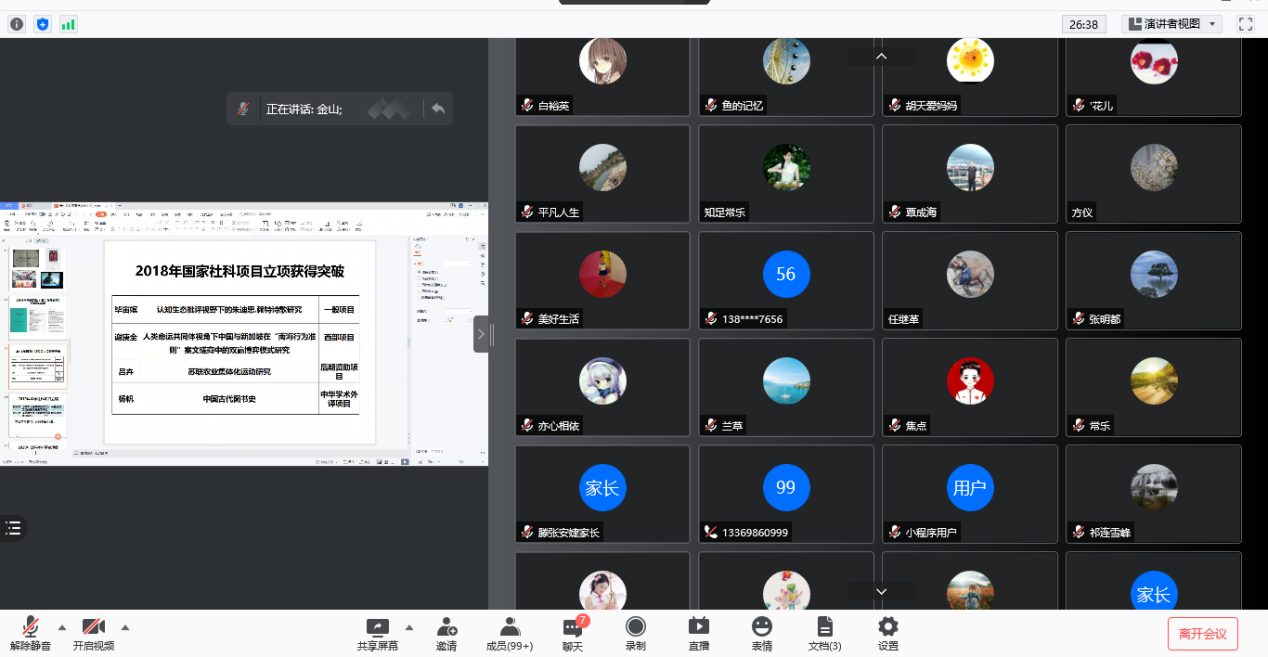Viewport: 1268px width, 657px height.
Task: Open the Reactions (表情) picker
Action: tap(762, 633)
